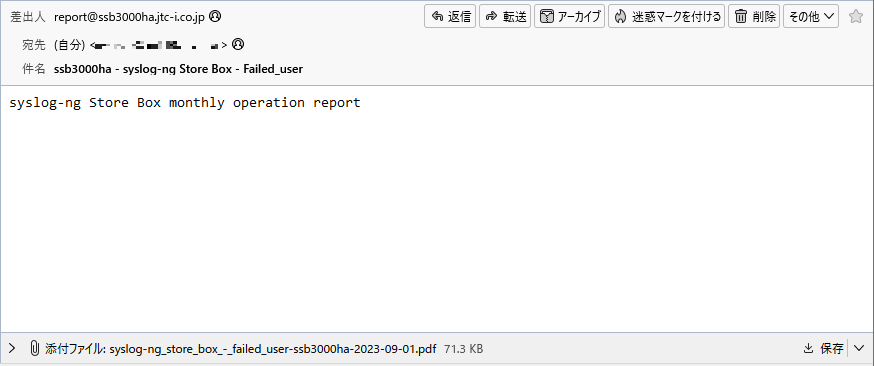This screenshot has height=366, width=874.
Task: Select the sender address report@ssb3000ha.jtc-i.co.jp
Action: click(x=129, y=17)
